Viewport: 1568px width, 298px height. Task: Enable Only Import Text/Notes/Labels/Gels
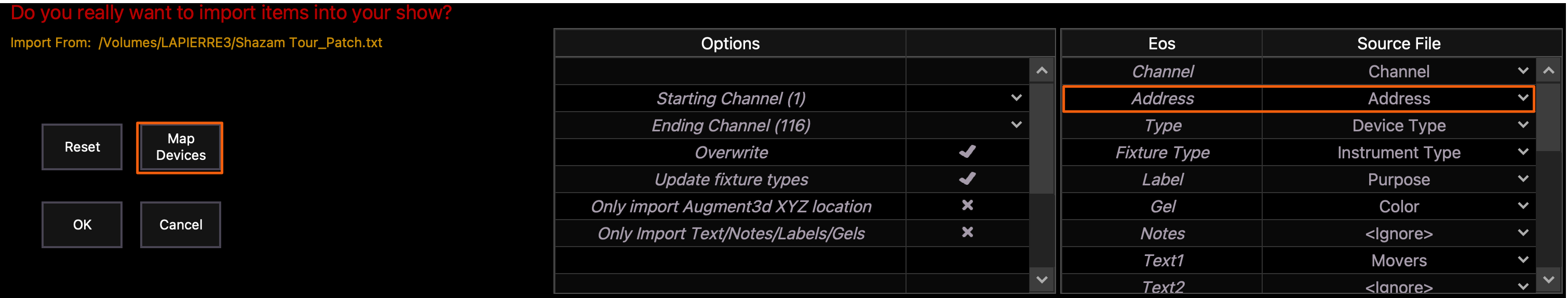click(x=967, y=232)
